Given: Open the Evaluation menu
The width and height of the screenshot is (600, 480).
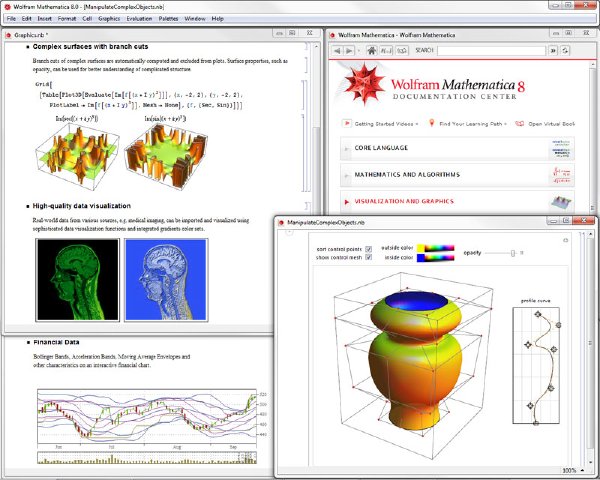Looking at the screenshot, I should click(x=139, y=18).
